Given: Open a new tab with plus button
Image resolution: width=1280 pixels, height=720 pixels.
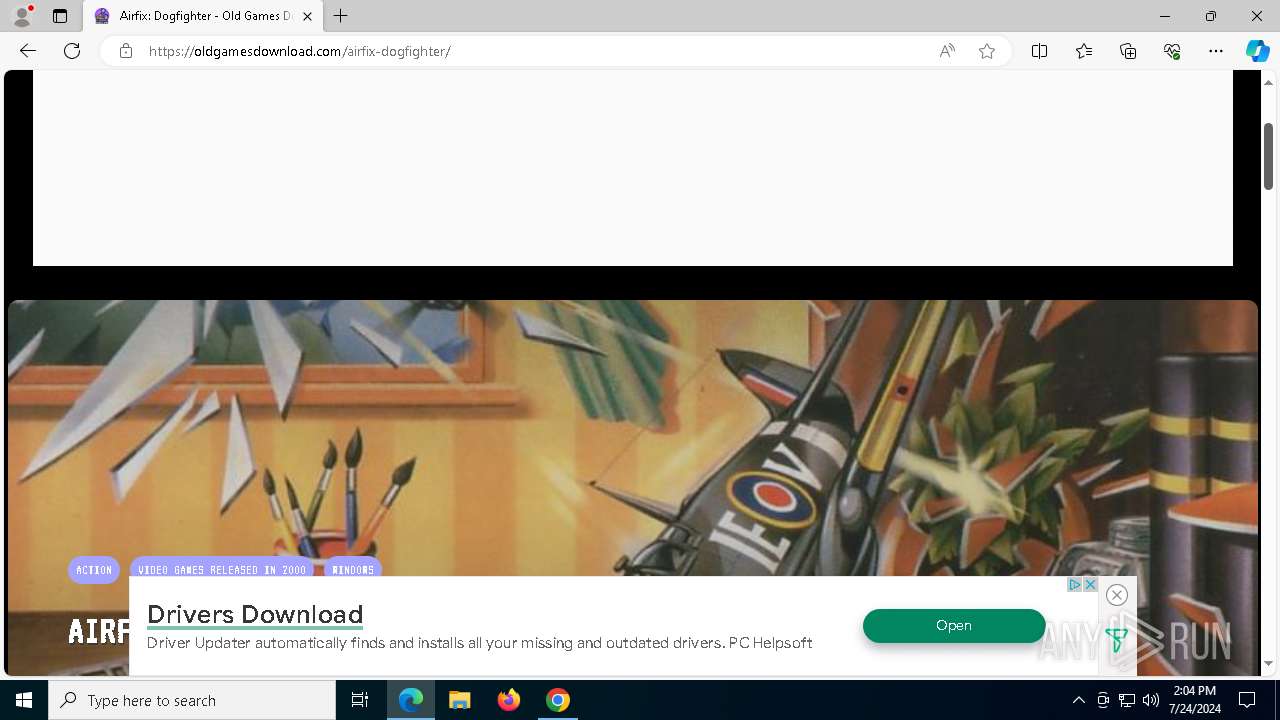Looking at the screenshot, I should click(341, 16).
